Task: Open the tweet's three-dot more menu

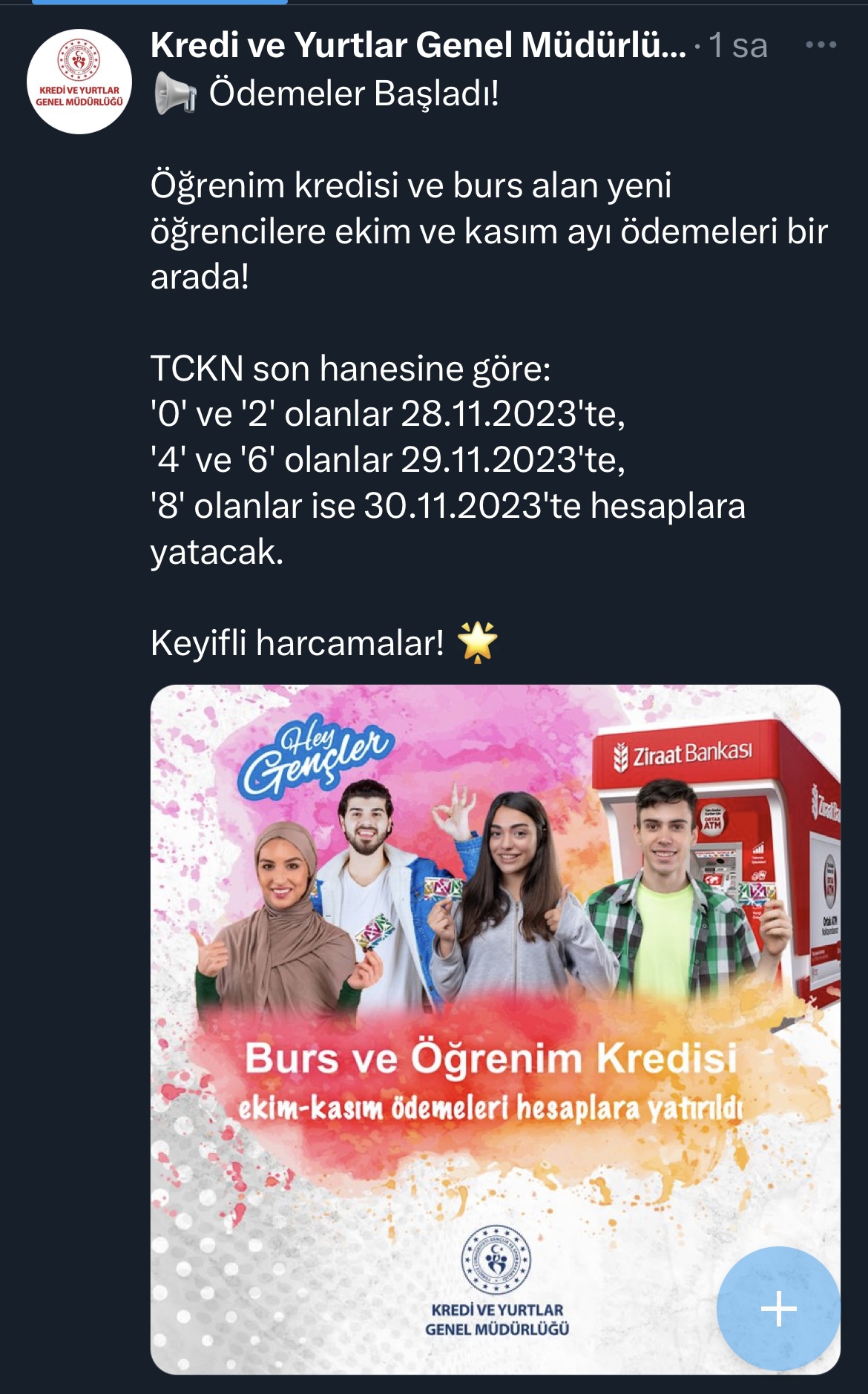Action: tap(821, 45)
